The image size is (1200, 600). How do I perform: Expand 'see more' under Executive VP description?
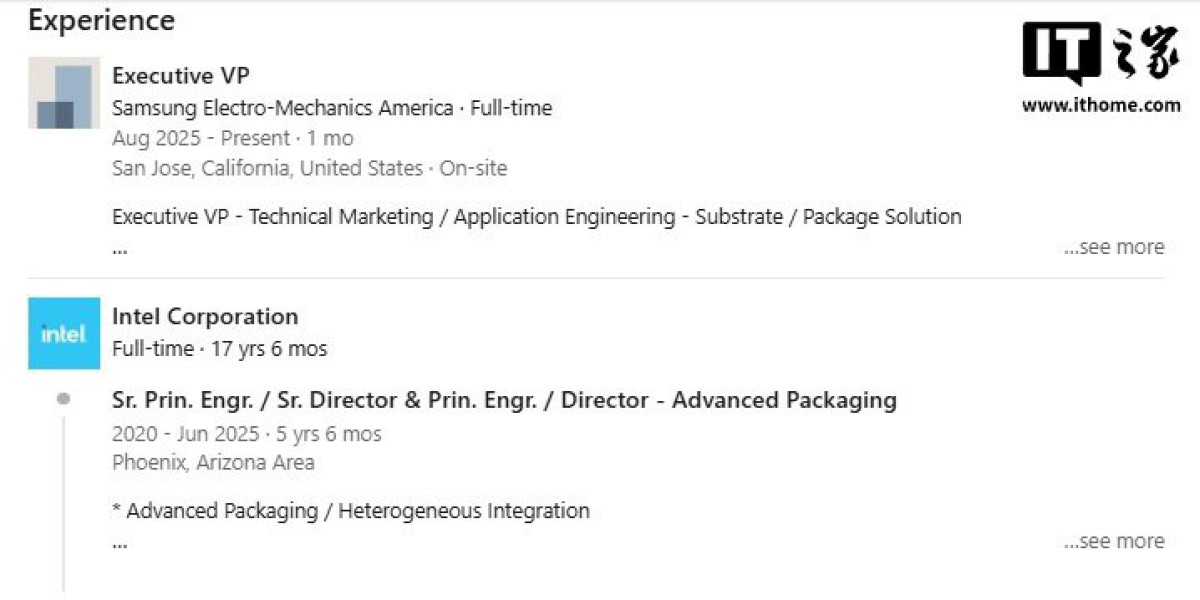1114,247
